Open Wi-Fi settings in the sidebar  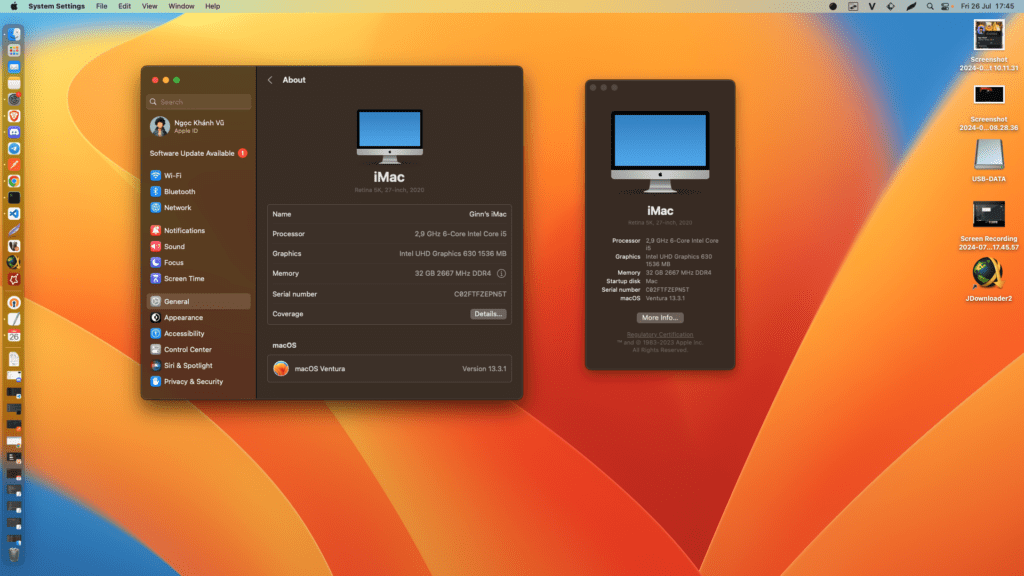coord(199,176)
